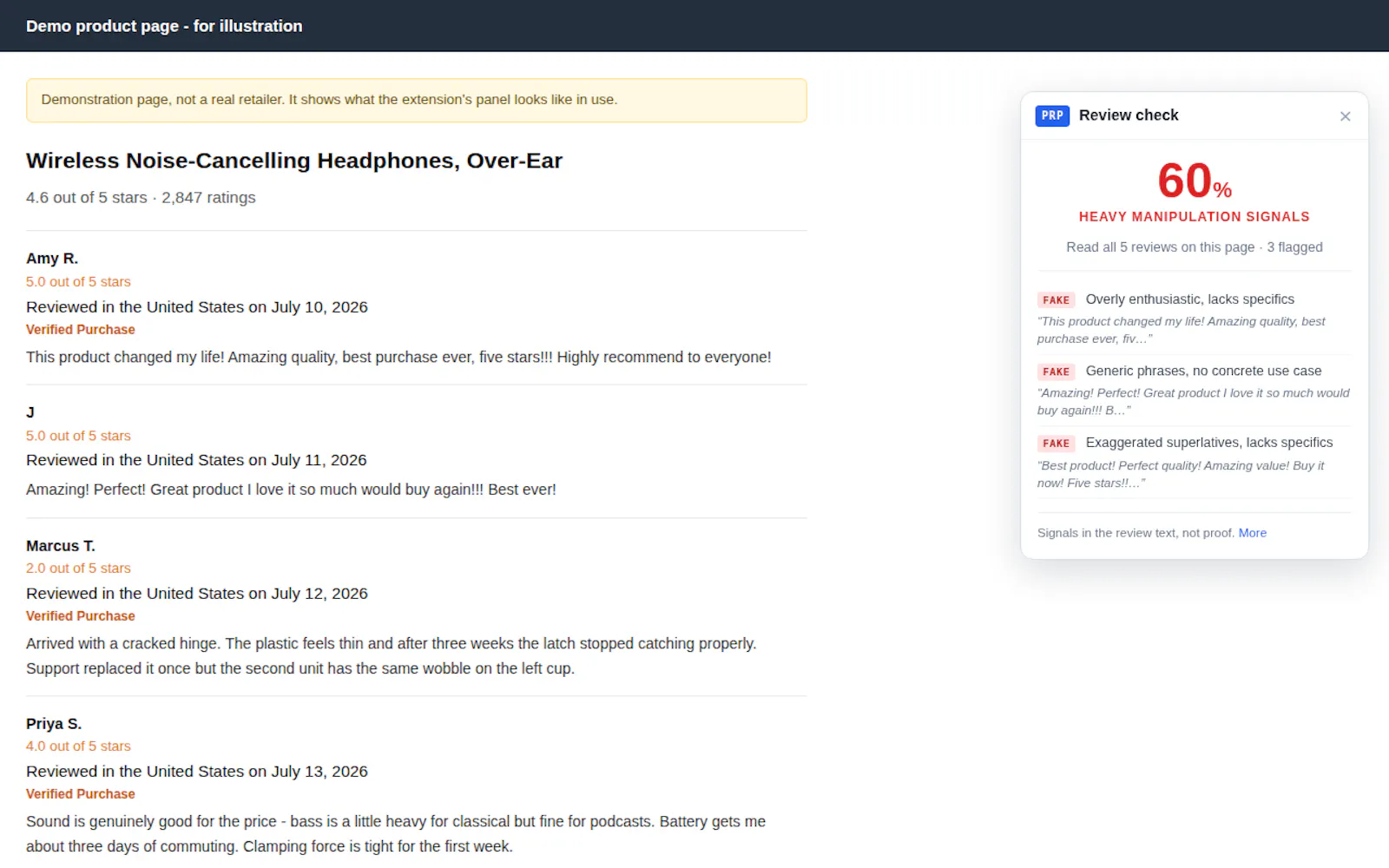Image resolution: width=1389 pixels, height=868 pixels.
Task: Click FAKE badge for 'Exaggerated superlatives' flag
Action: pyautogui.click(x=1056, y=444)
